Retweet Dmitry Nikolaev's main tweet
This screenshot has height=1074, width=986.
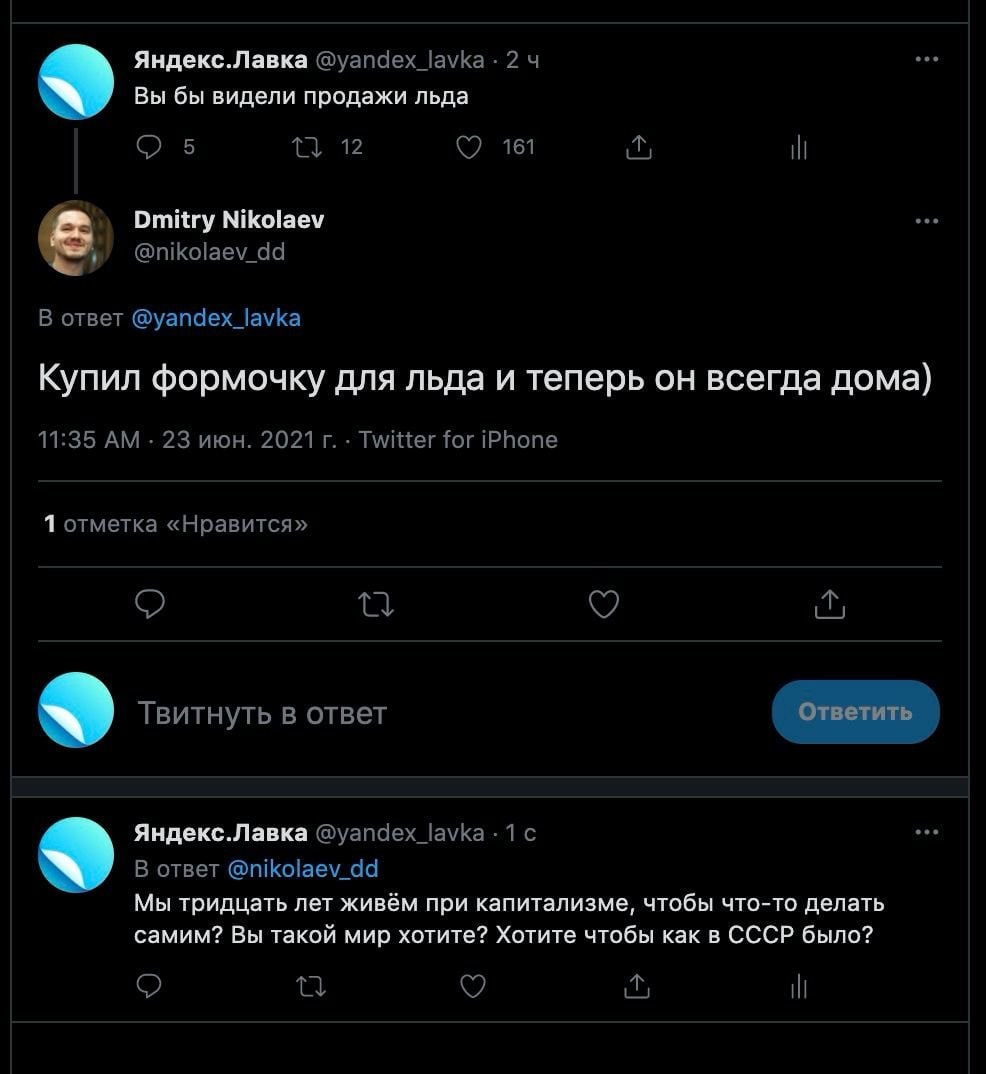pos(376,604)
